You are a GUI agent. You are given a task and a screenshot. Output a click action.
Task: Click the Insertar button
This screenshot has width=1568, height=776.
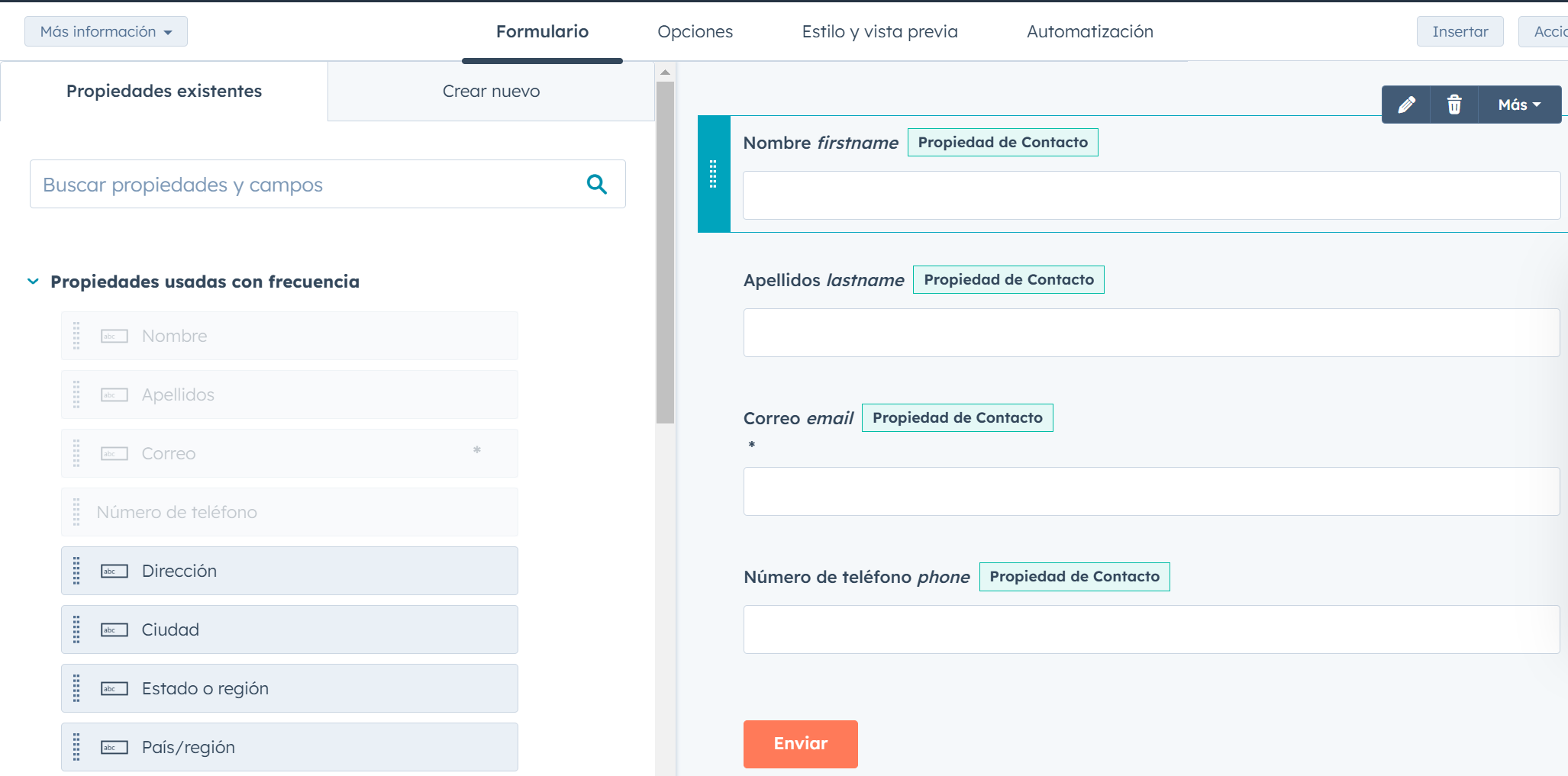tap(1460, 31)
